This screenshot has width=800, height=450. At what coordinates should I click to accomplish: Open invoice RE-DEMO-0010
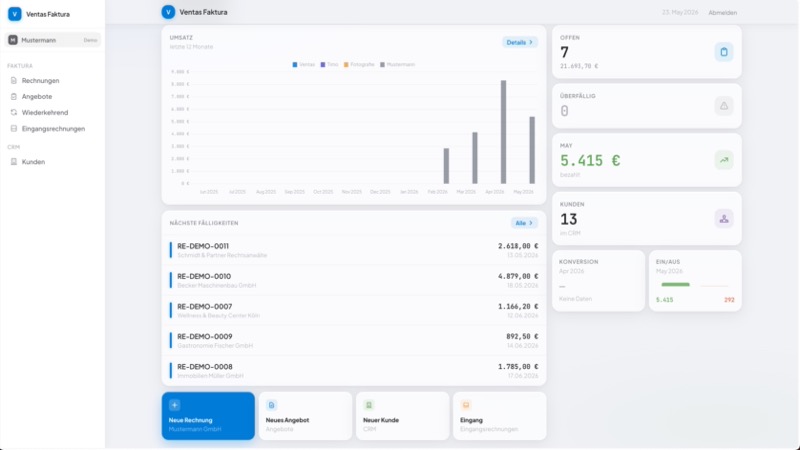[354, 280]
